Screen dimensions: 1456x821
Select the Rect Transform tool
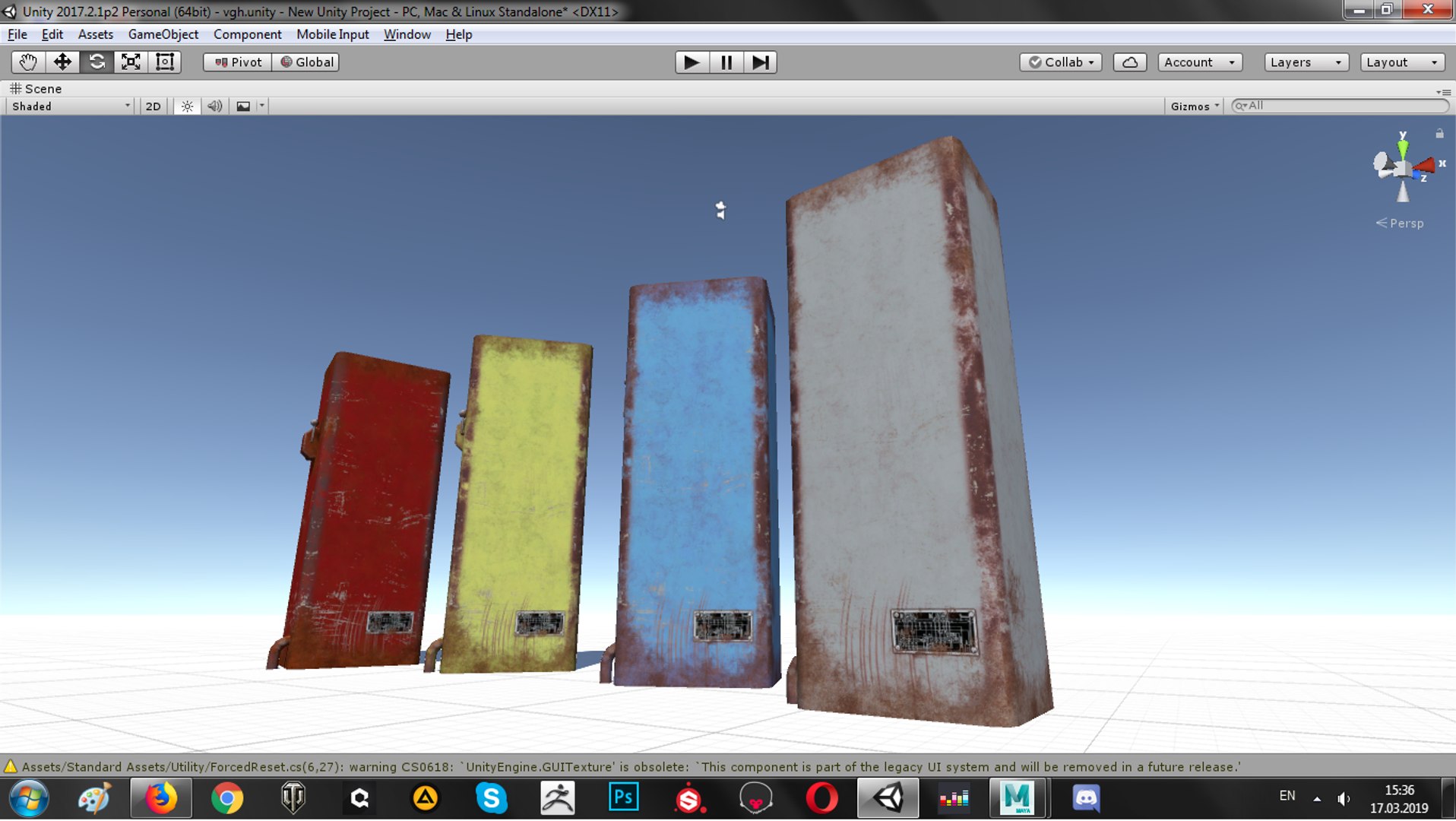[165, 62]
